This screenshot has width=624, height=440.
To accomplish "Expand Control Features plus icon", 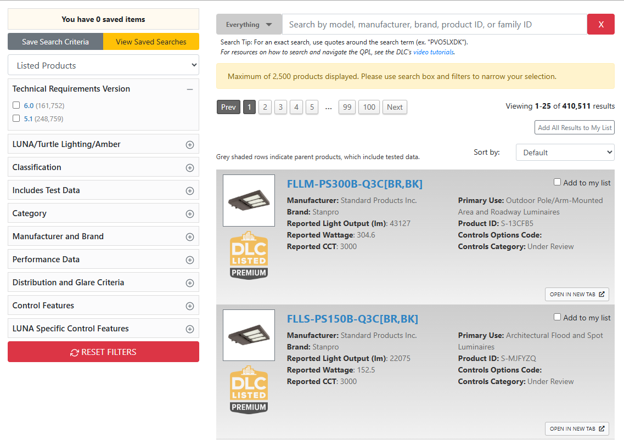I will click(x=190, y=306).
